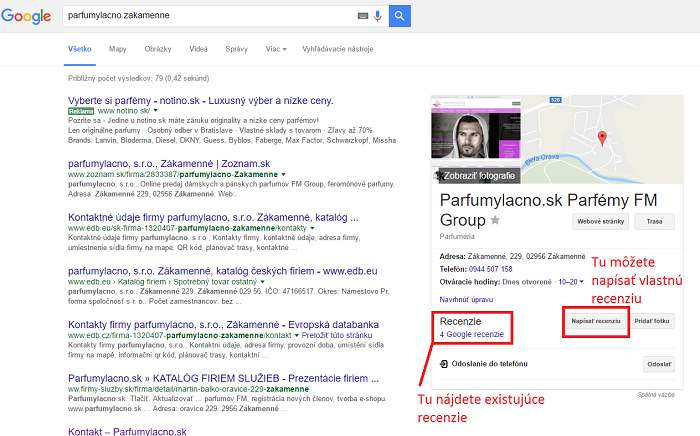
Task: Click the Webové stránky button
Action: click(x=600, y=221)
